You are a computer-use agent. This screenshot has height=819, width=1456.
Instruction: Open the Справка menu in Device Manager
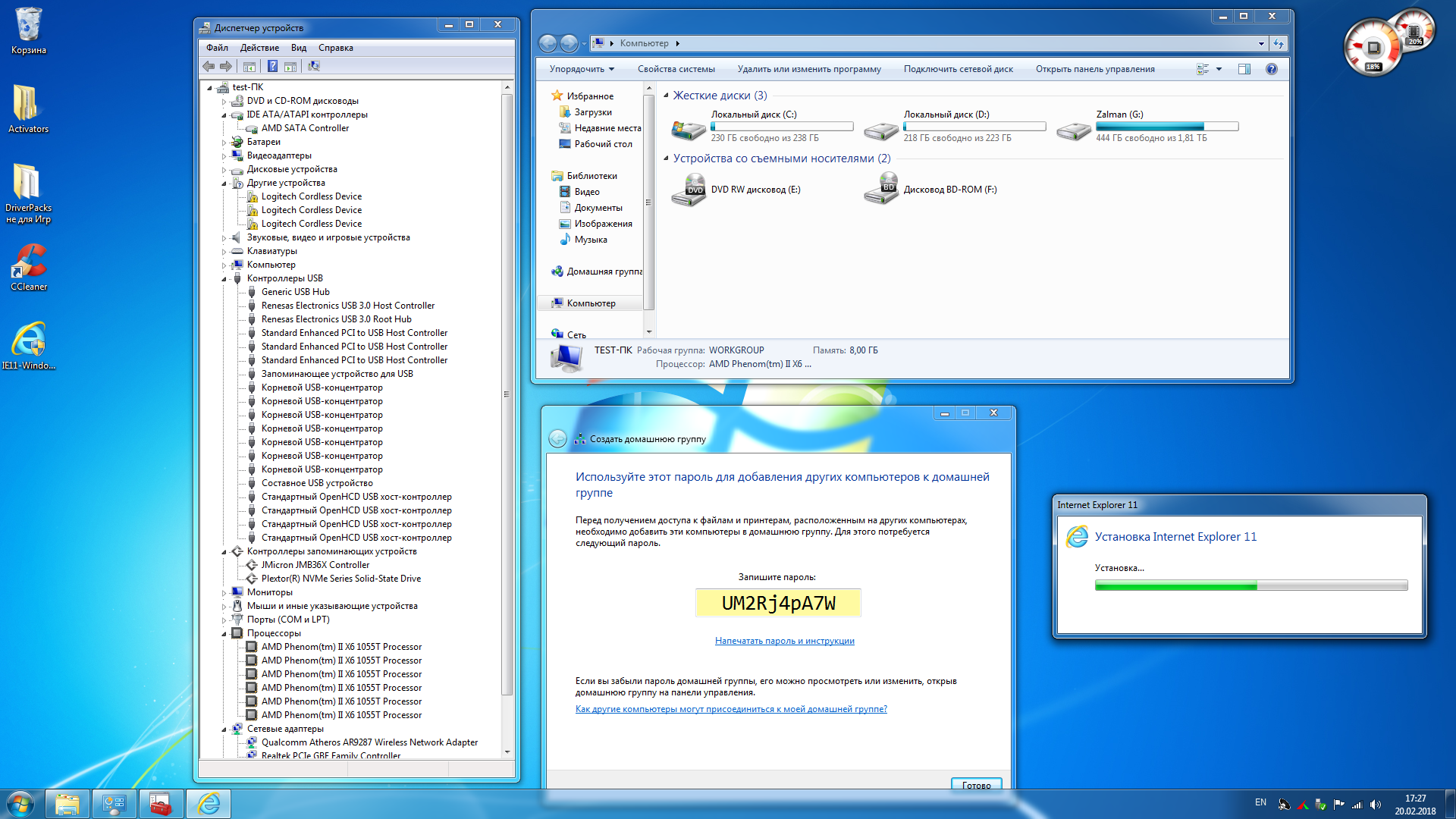[x=335, y=48]
